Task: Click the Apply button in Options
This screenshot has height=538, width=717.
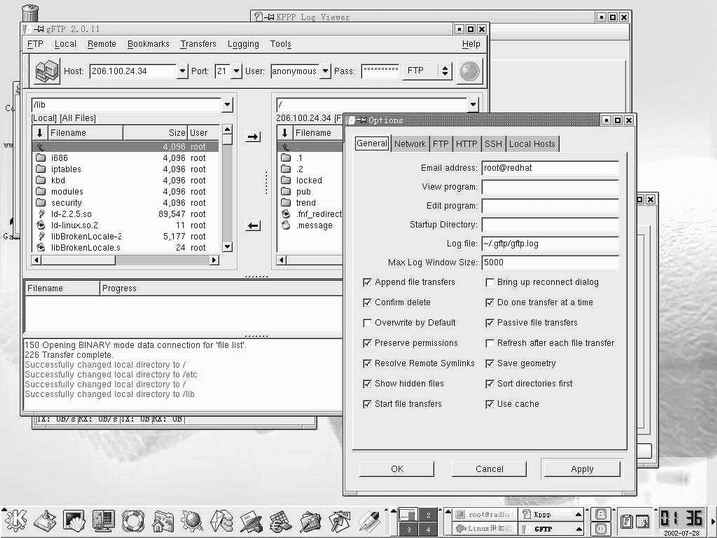Action: (581, 468)
